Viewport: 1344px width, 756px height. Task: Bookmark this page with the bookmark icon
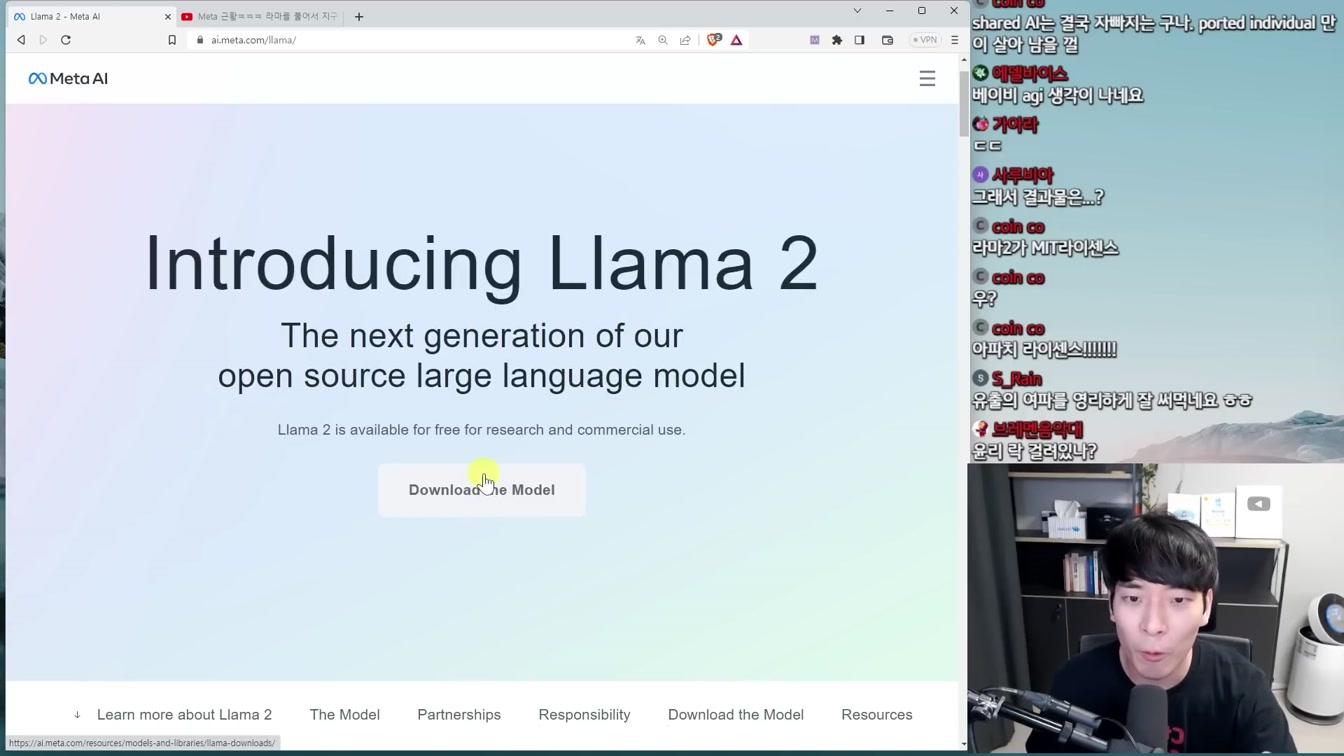172,40
